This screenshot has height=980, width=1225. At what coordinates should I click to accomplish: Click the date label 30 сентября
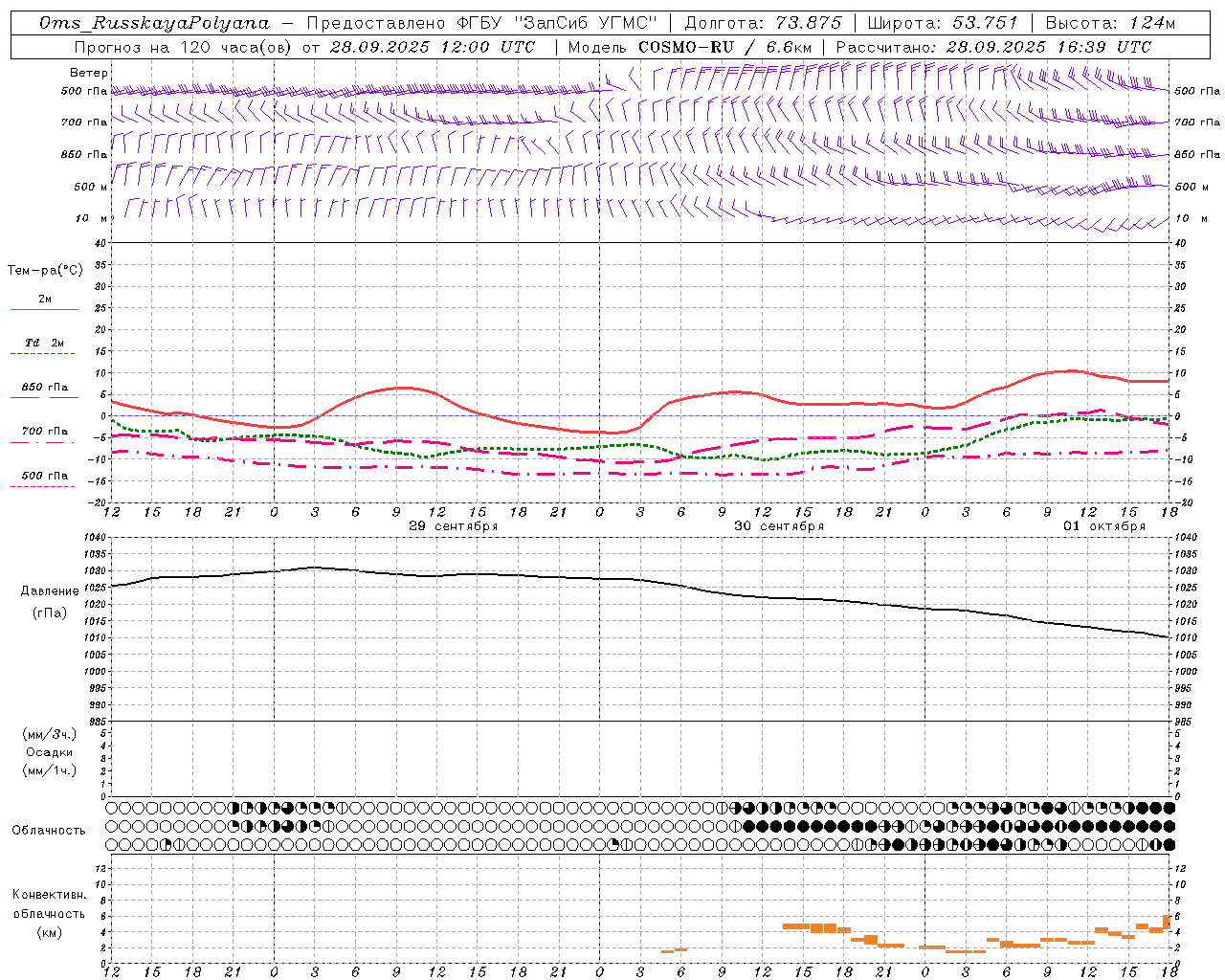(779, 526)
